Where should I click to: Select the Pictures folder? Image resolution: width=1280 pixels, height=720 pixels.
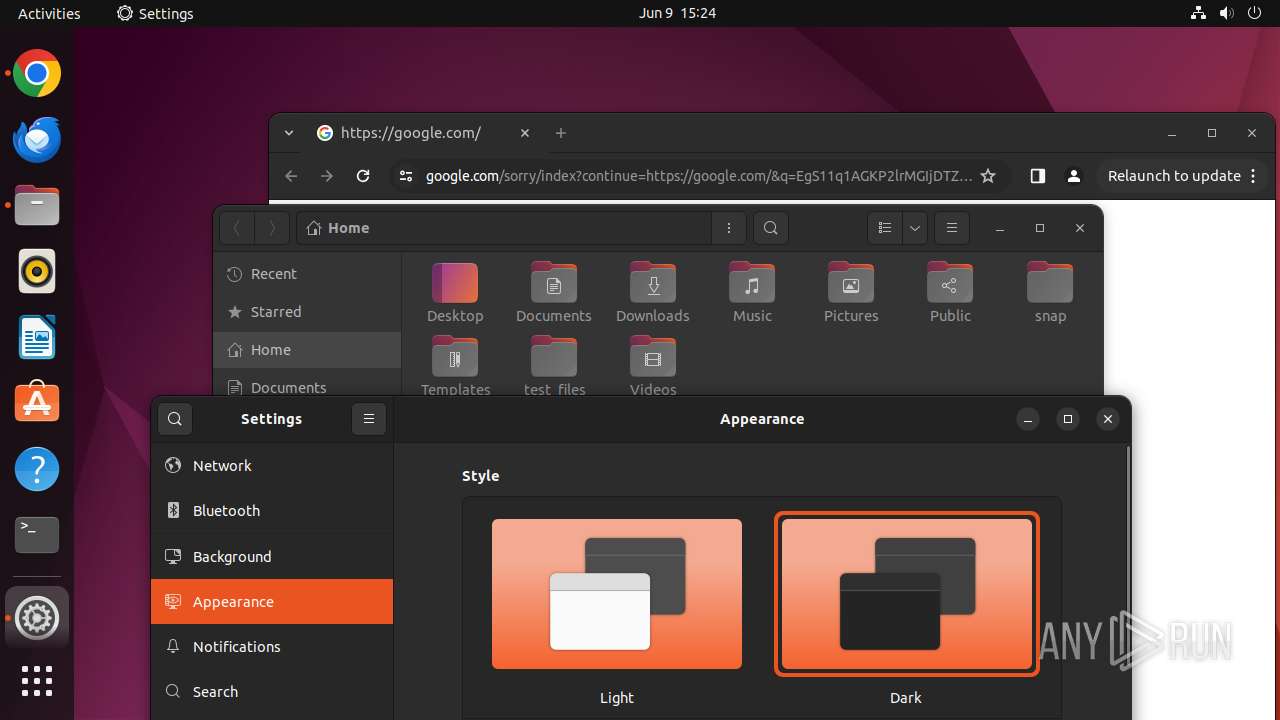tap(851, 292)
